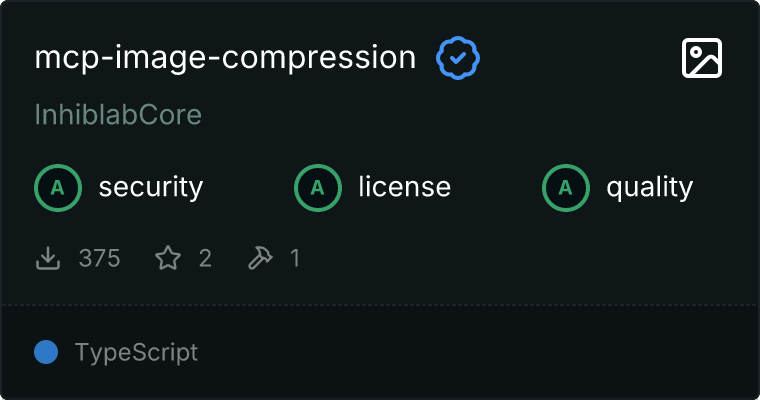The image size is (760, 400).
Task: Click the star outline icon
Action: (x=168, y=259)
